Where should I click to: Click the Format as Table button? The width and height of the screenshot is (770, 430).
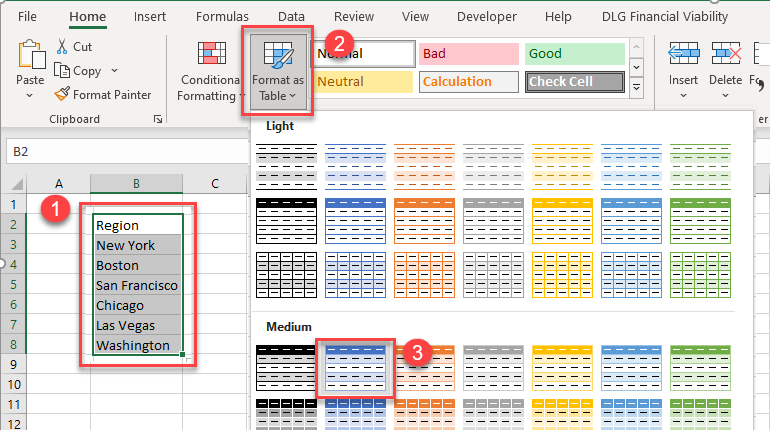[278, 68]
